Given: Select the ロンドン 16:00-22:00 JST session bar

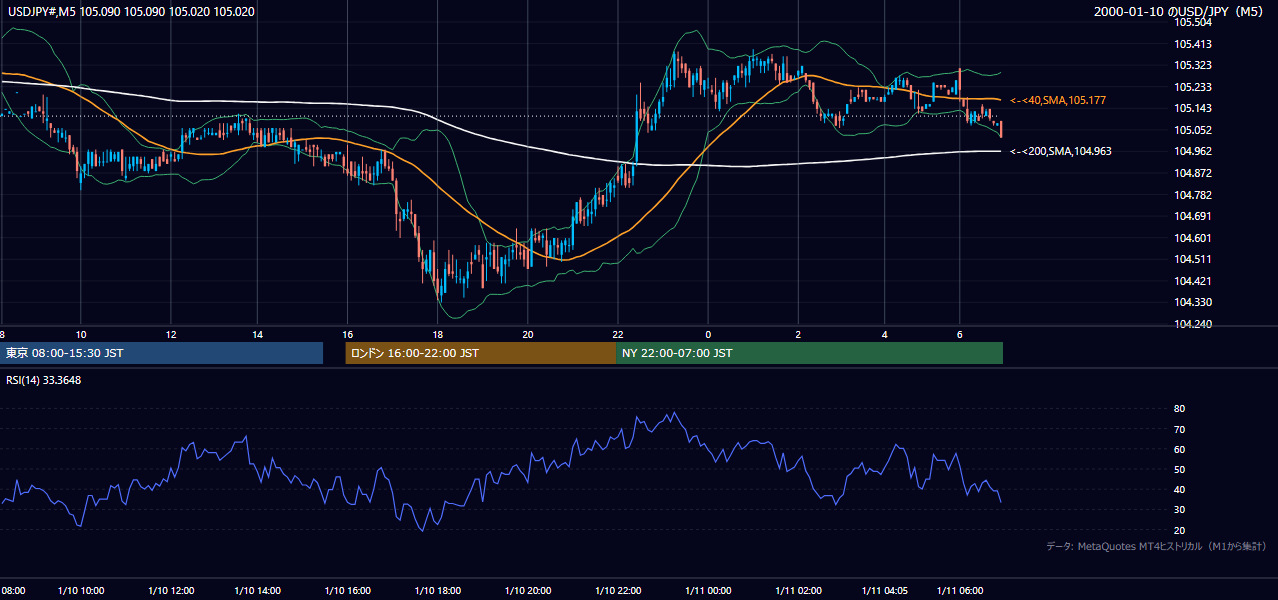Looking at the screenshot, I should pos(480,353).
